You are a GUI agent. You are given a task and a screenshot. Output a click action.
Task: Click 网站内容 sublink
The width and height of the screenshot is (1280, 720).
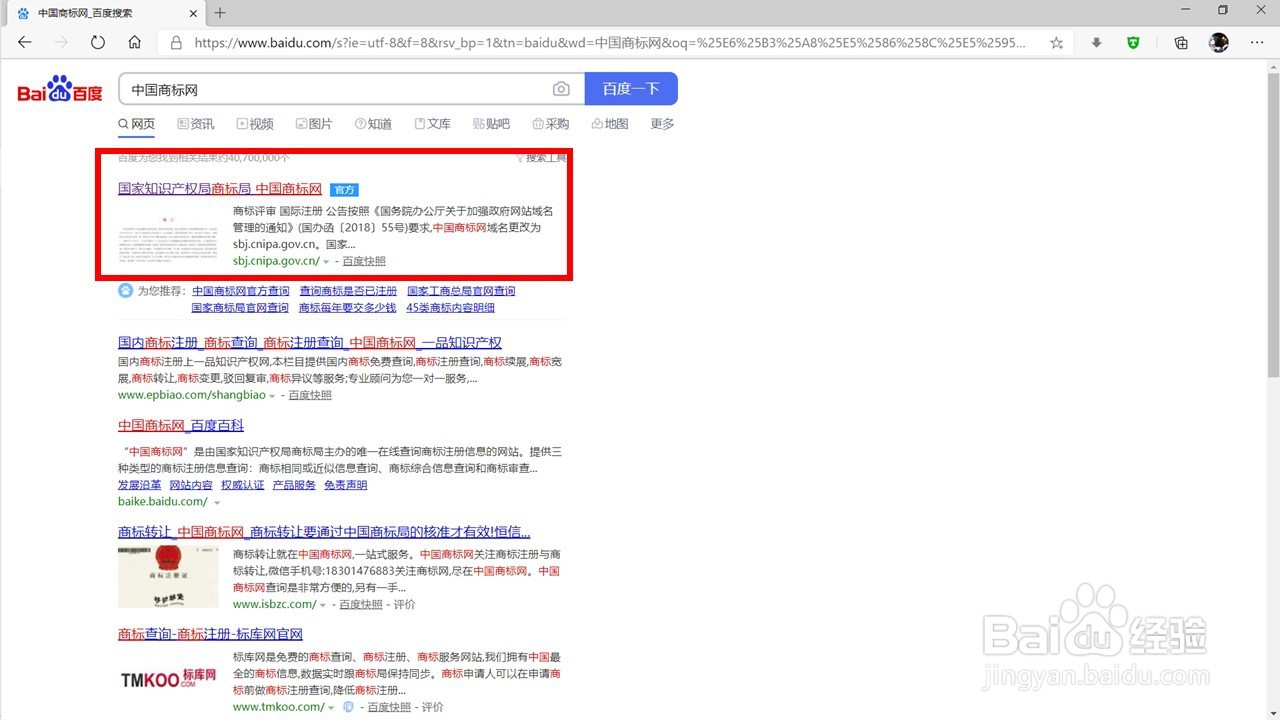pyautogui.click(x=191, y=485)
